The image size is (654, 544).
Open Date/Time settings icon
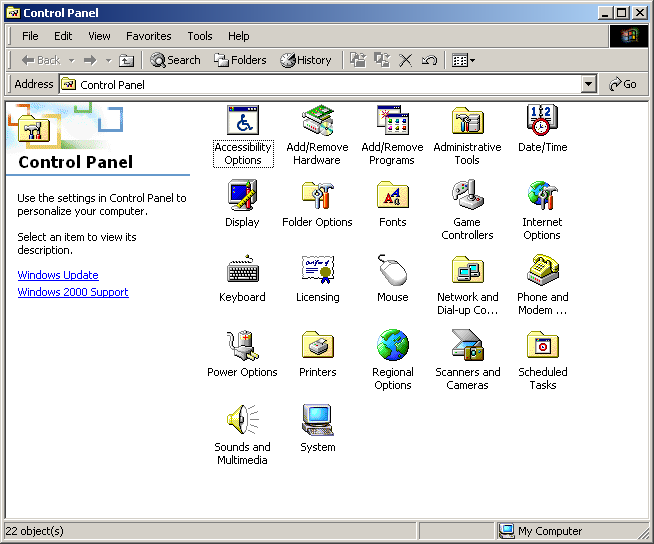[x=542, y=121]
